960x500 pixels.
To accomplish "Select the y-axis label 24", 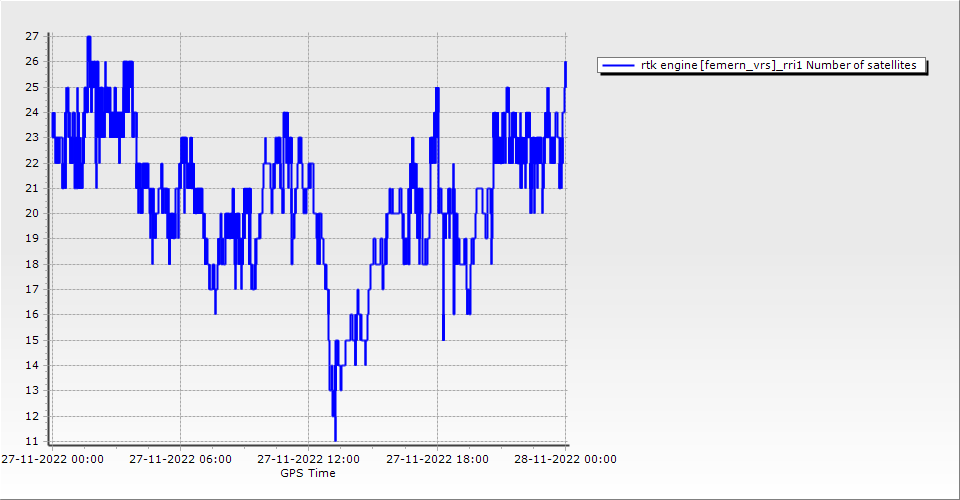I will pos(31,113).
